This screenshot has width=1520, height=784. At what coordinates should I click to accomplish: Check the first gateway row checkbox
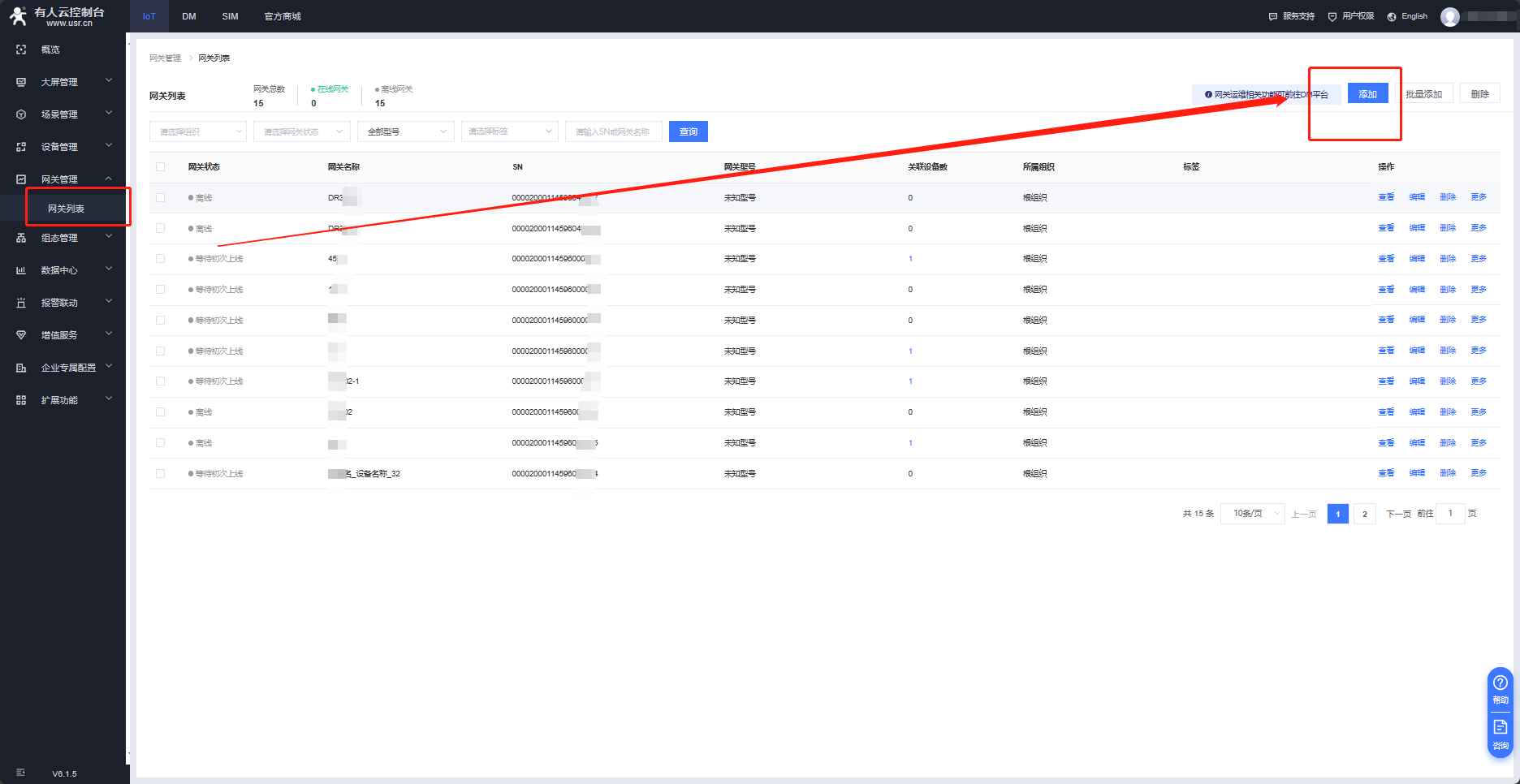[160, 198]
